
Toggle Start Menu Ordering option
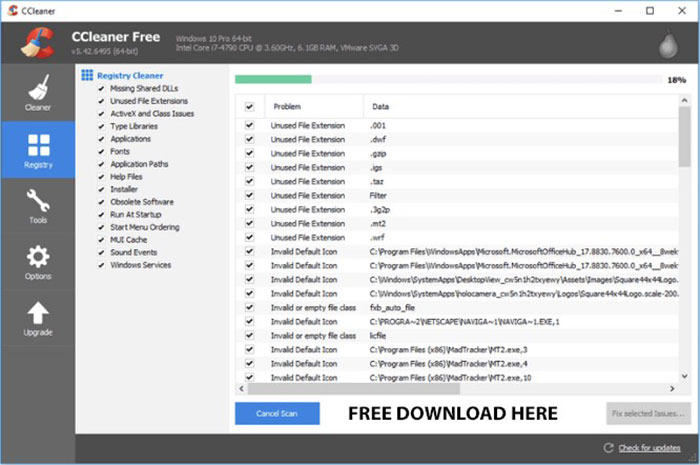click(x=101, y=227)
